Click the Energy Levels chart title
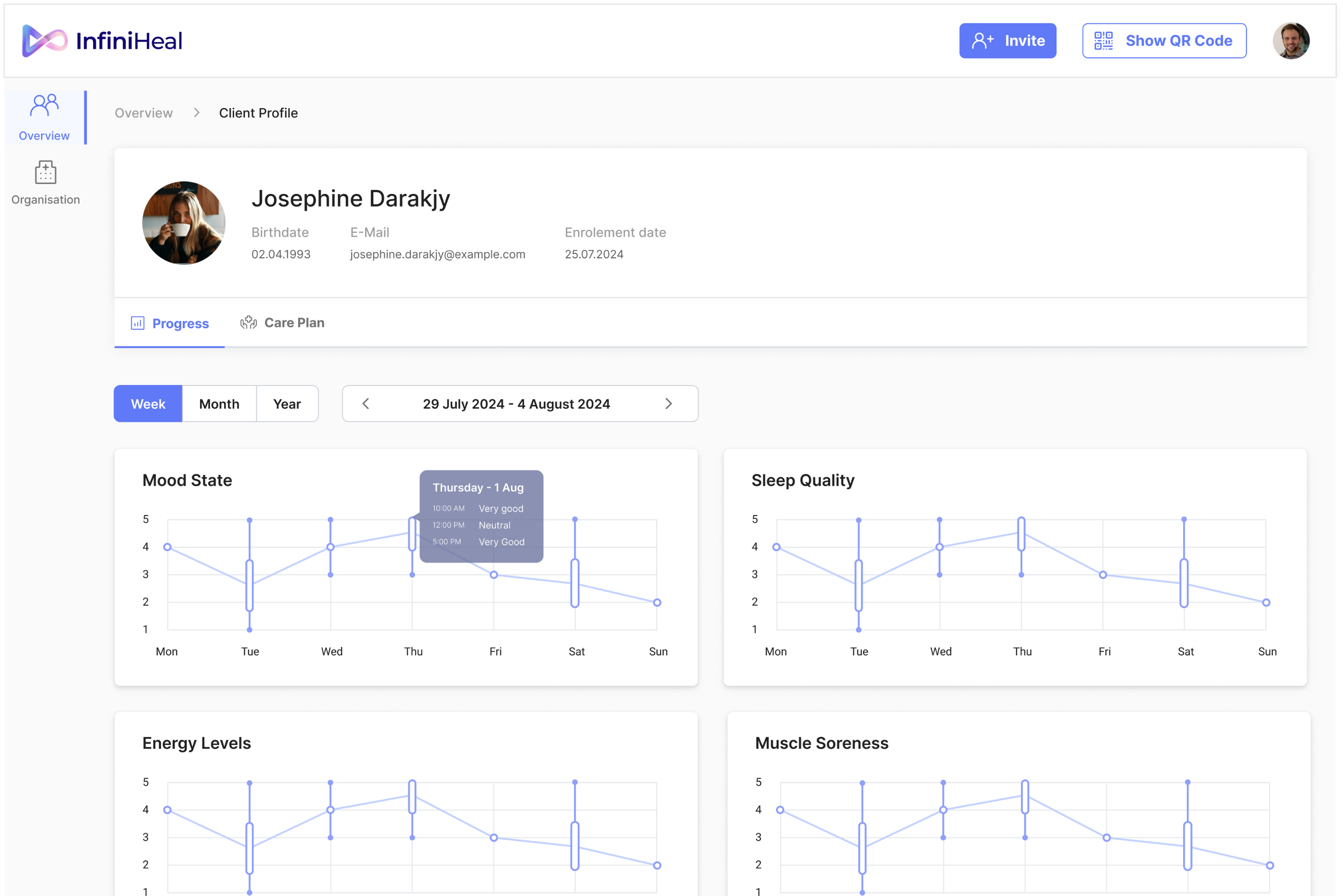Image resolution: width=1344 pixels, height=896 pixels. click(x=196, y=743)
